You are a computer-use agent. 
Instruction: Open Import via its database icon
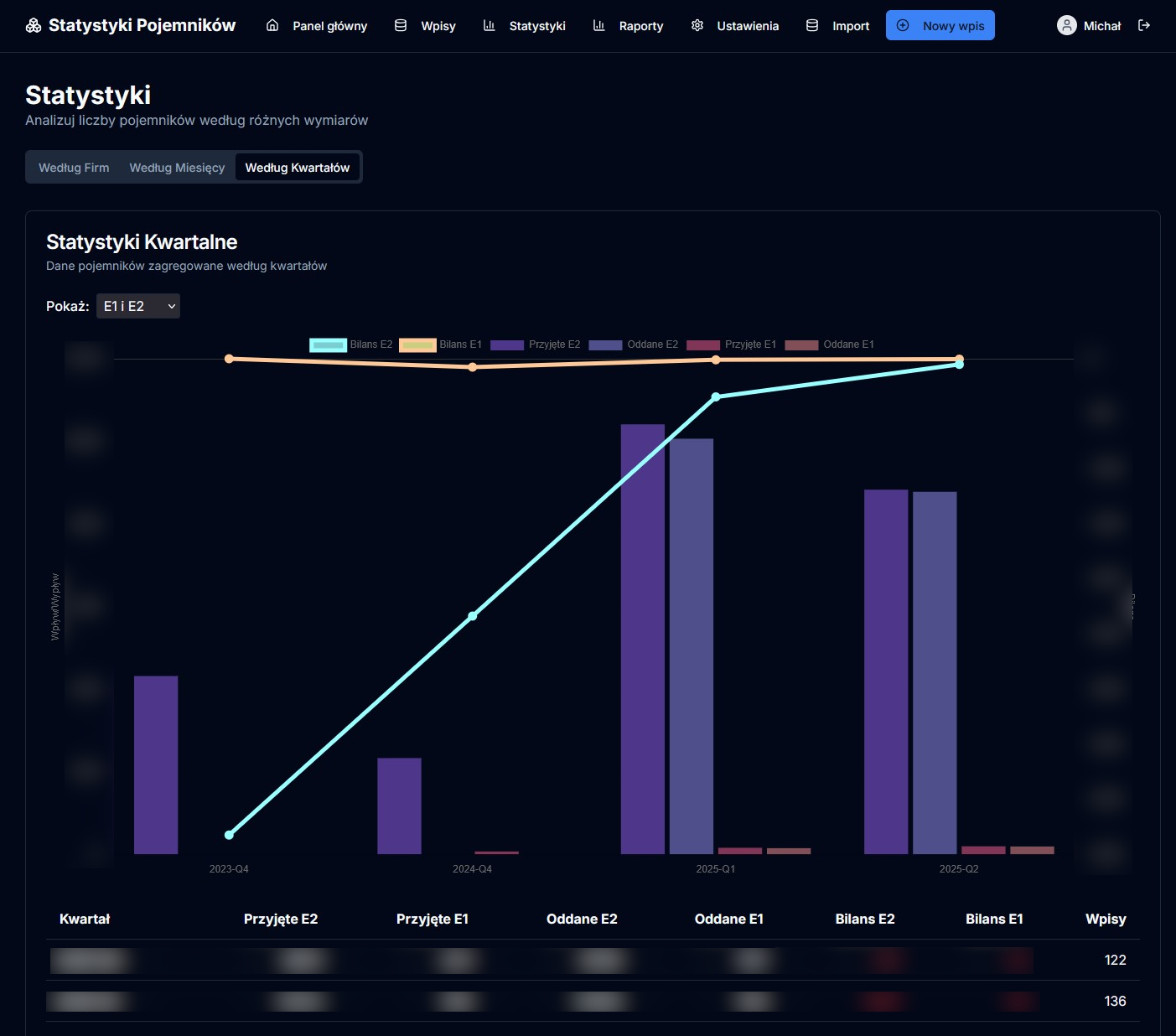tap(811, 25)
